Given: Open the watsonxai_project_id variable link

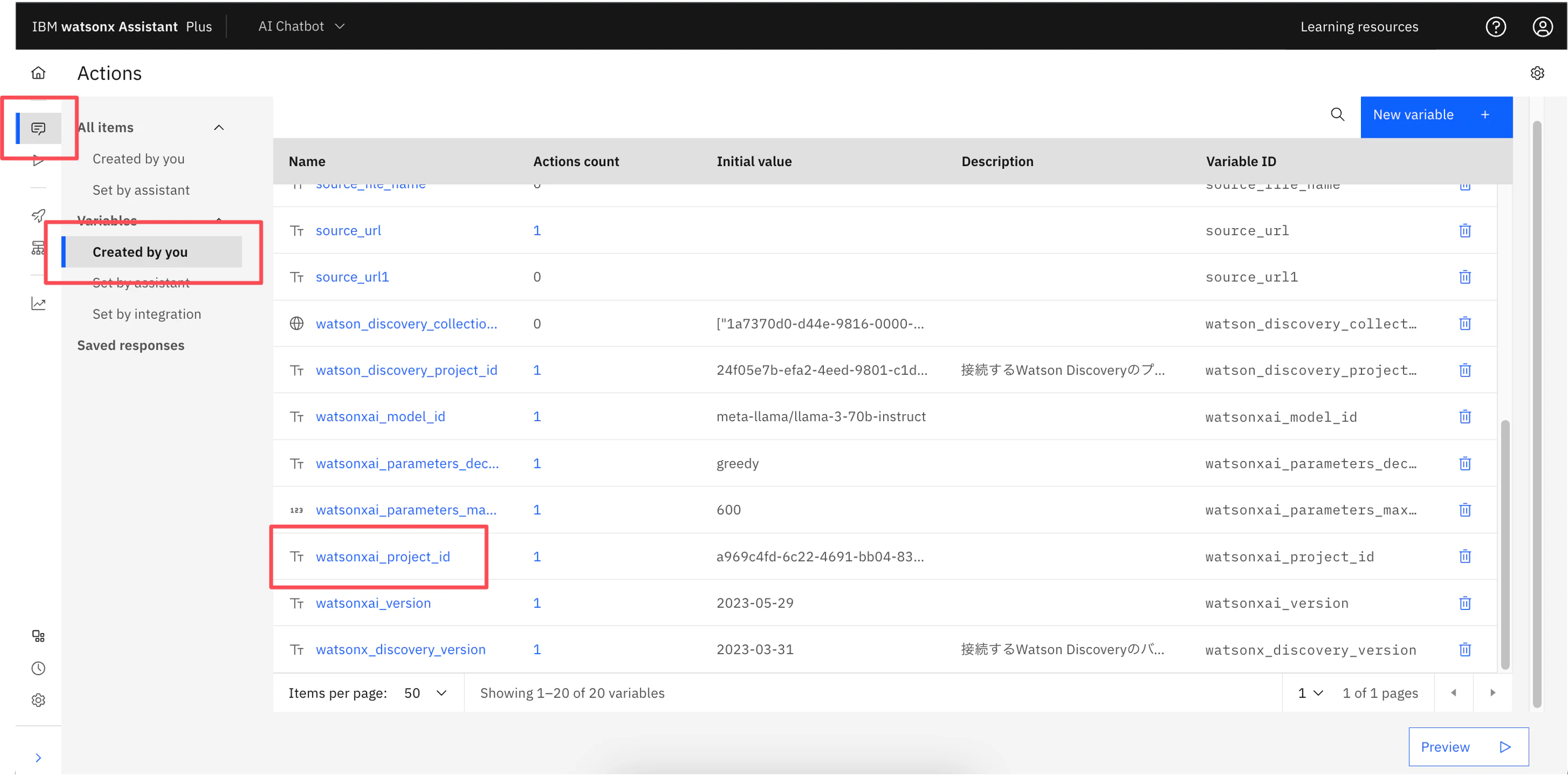Looking at the screenshot, I should tap(382, 556).
